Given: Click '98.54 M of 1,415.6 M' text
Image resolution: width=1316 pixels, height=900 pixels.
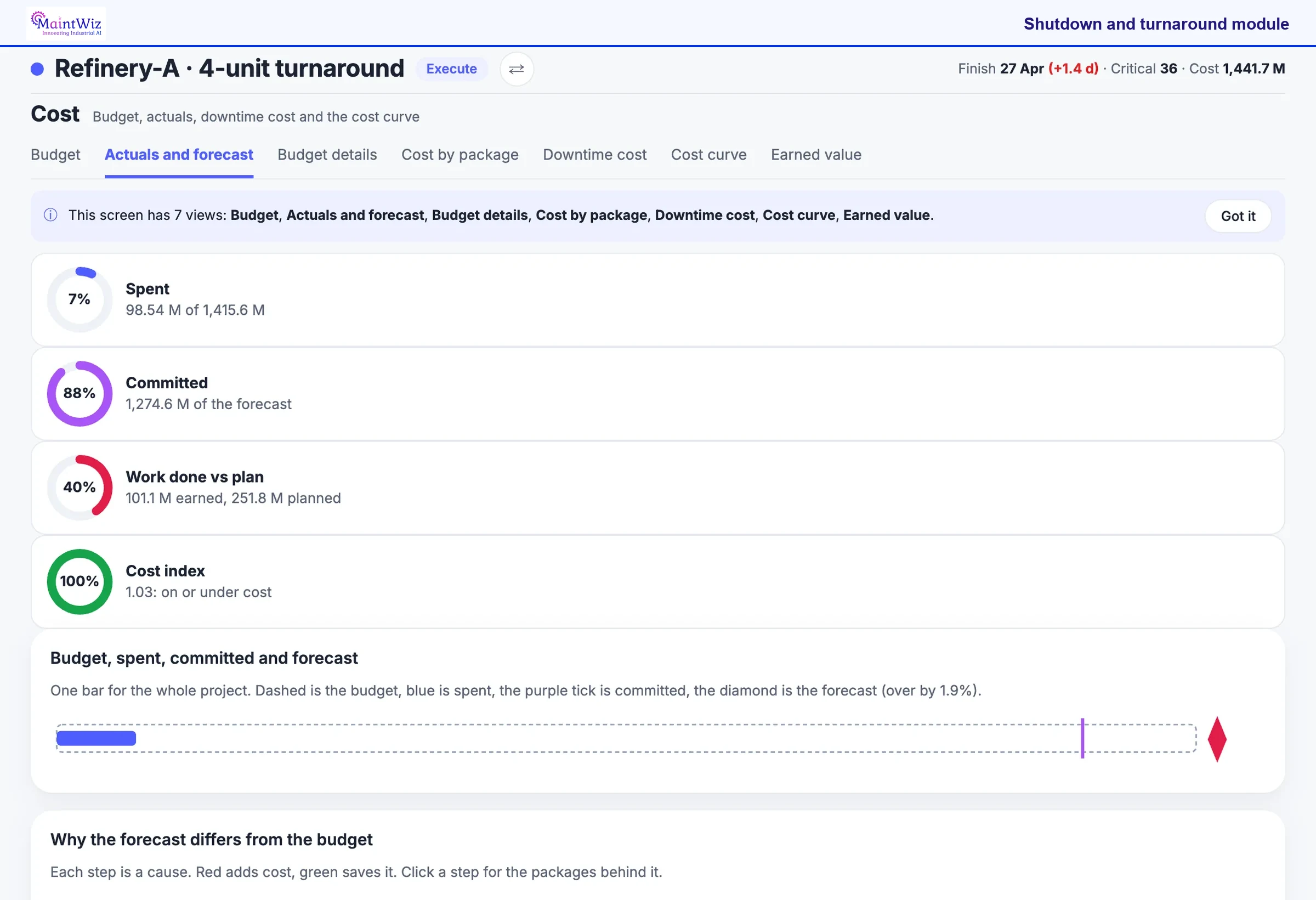Looking at the screenshot, I should (x=195, y=310).
